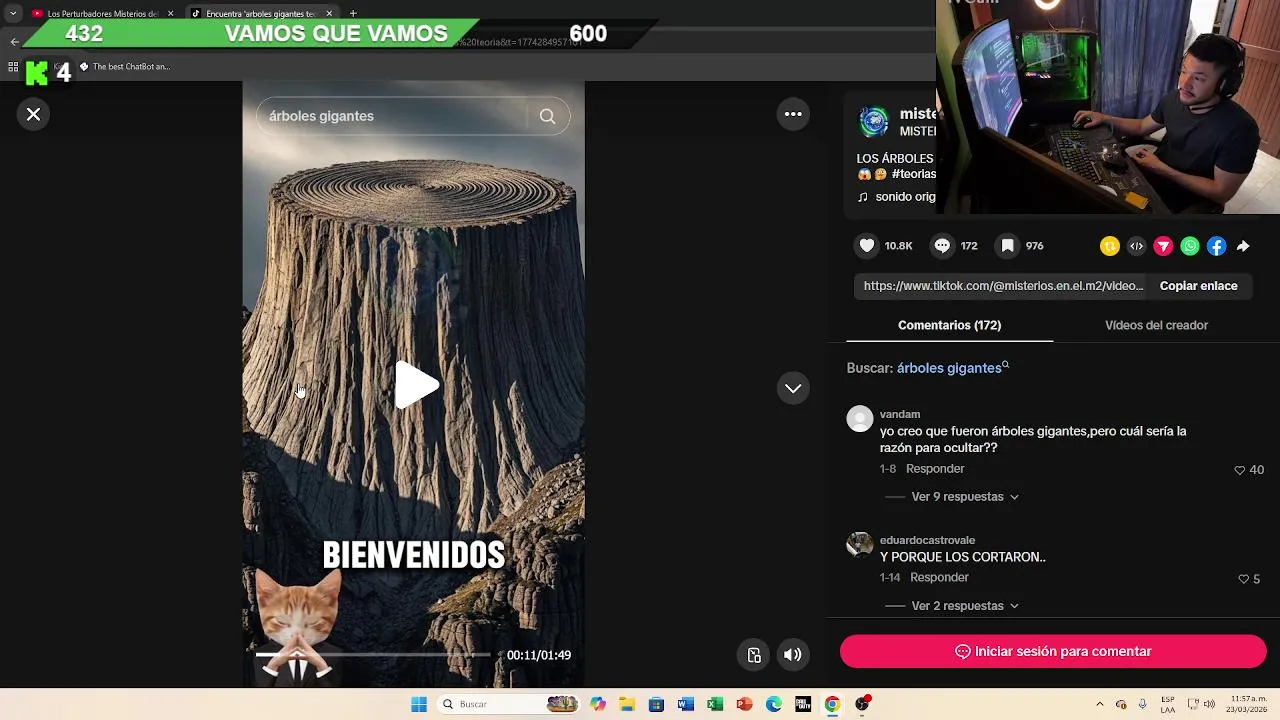Launch Word from the taskbar

[x=685, y=704]
